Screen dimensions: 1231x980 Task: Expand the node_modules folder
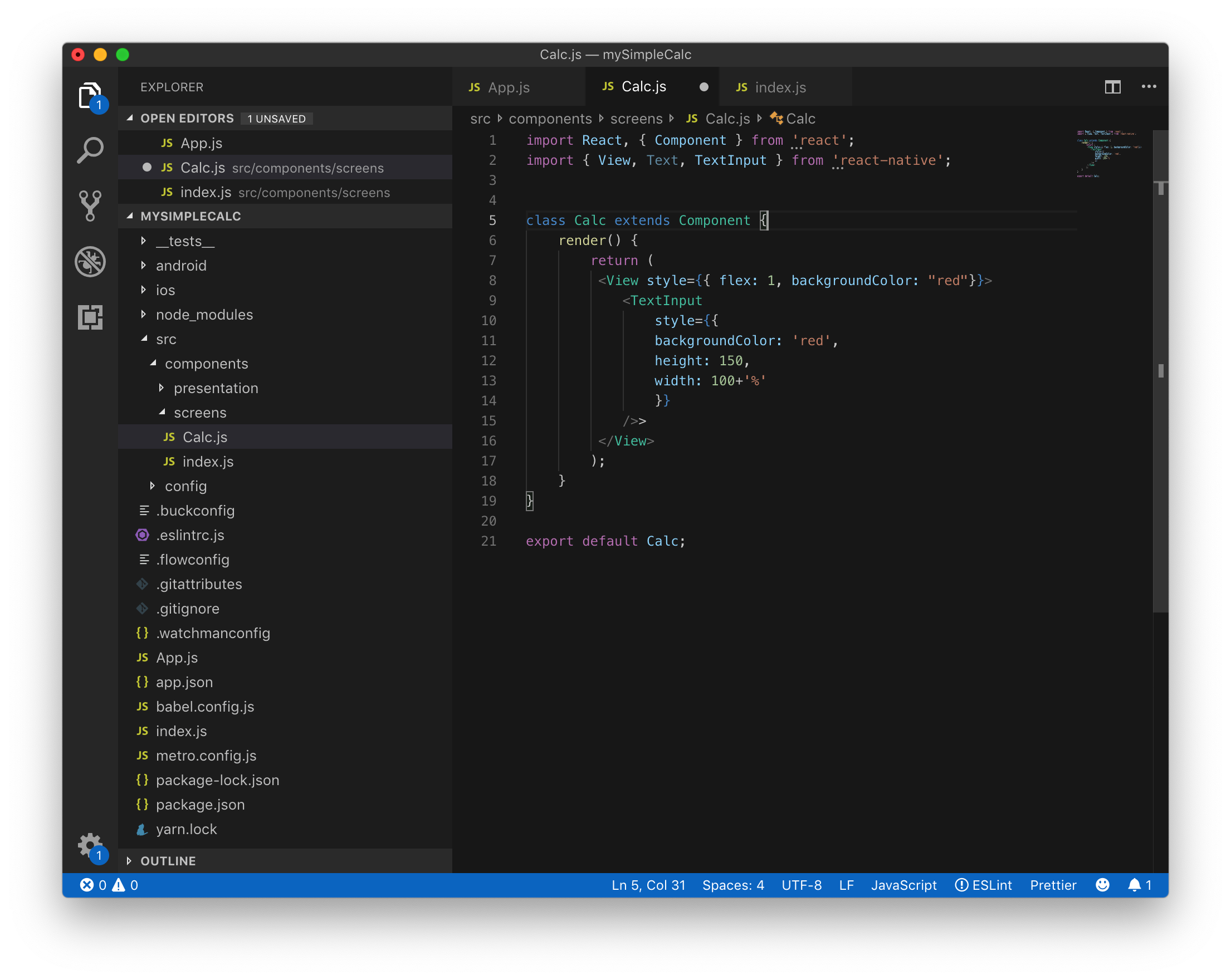click(204, 315)
